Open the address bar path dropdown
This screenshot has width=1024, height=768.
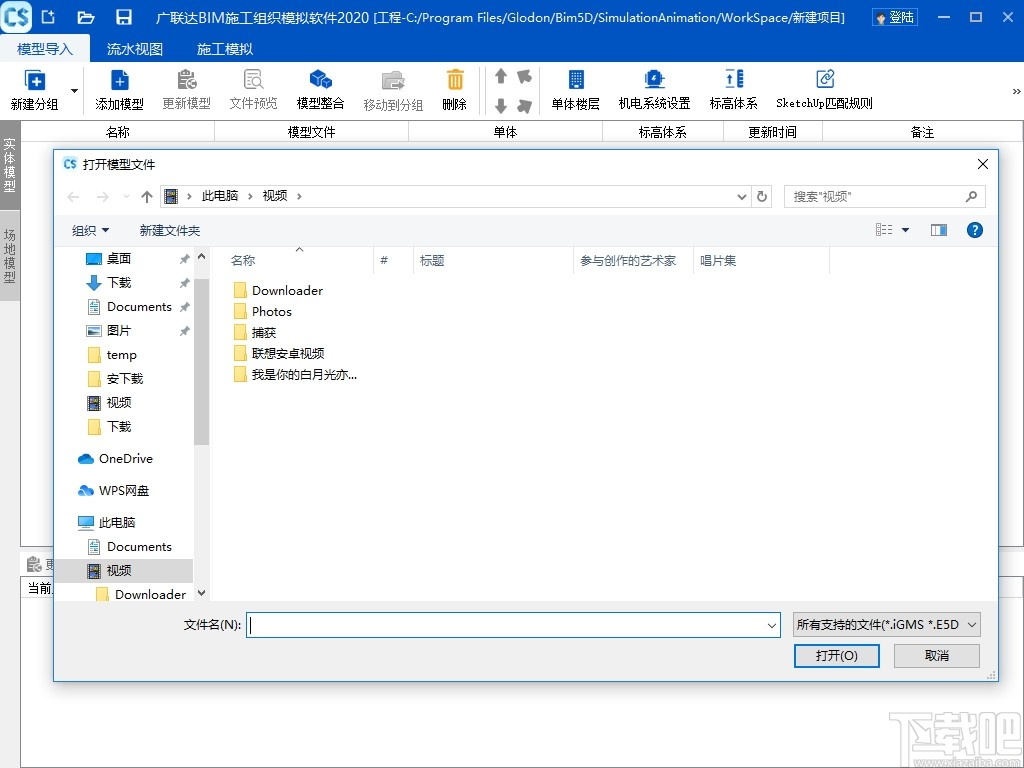740,196
